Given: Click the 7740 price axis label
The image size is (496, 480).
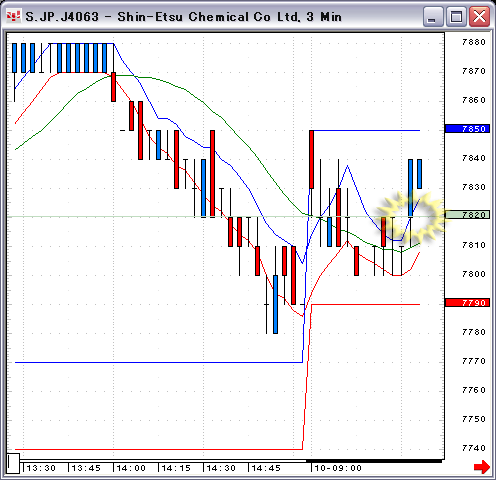Looking at the screenshot, I should click(474, 448).
